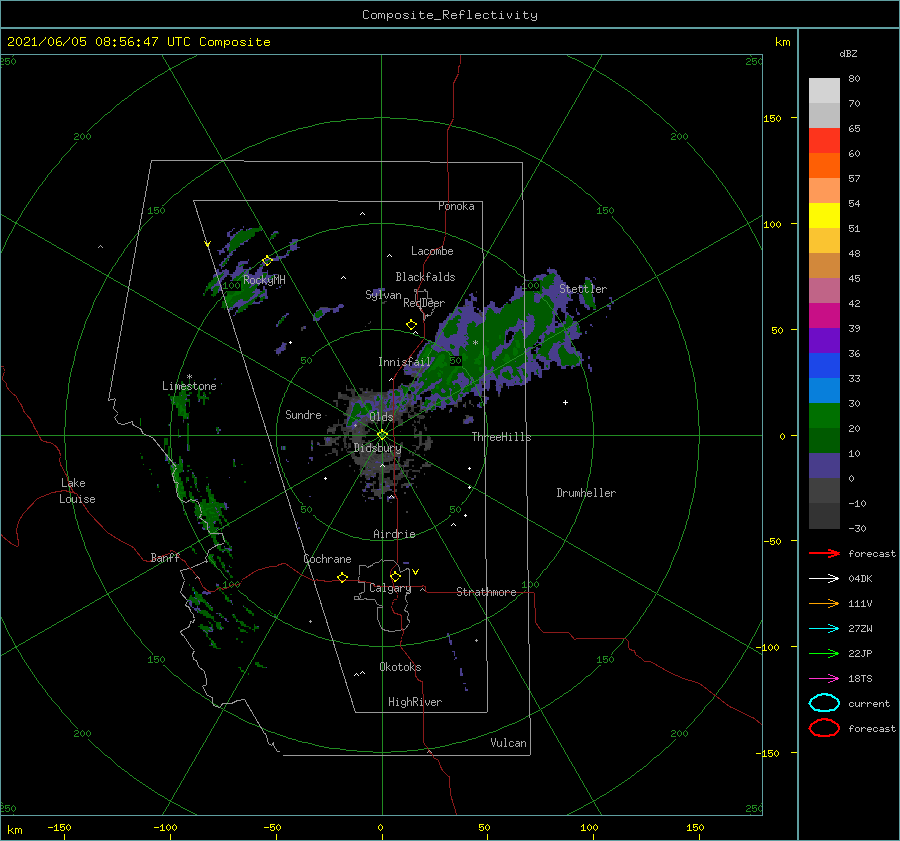The width and height of the screenshot is (900, 841).
Task: Click the Banff label
Action: click(x=165, y=557)
